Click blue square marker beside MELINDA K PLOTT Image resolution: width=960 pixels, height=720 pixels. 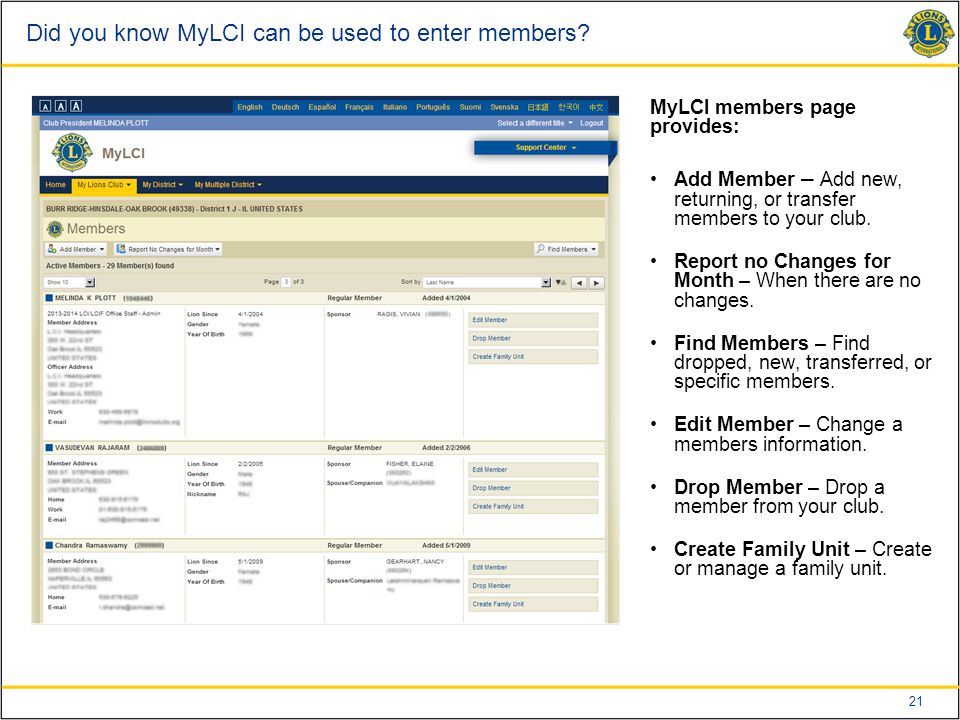point(50,298)
